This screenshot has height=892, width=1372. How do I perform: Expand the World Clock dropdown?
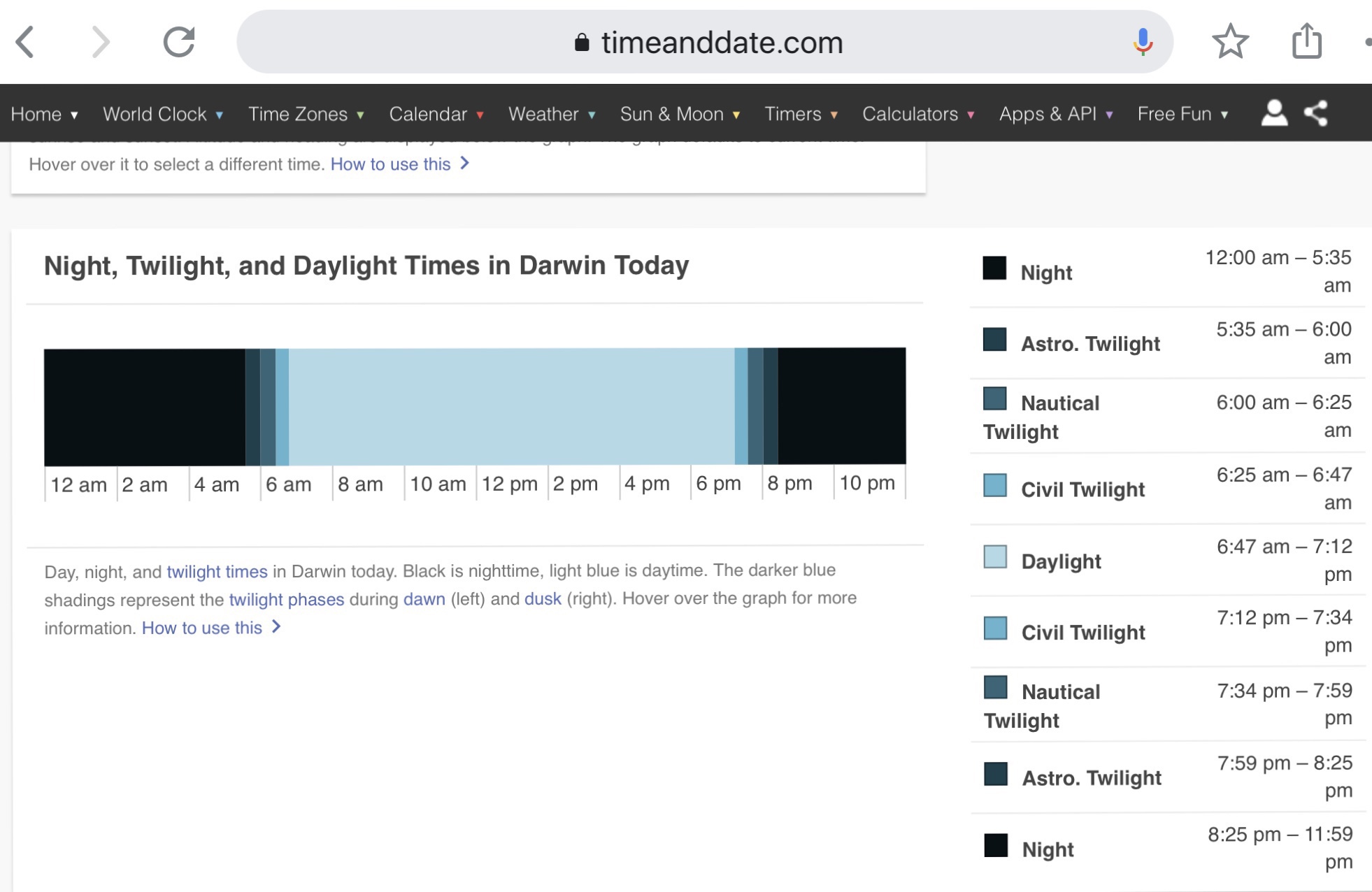click(x=162, y=114)
